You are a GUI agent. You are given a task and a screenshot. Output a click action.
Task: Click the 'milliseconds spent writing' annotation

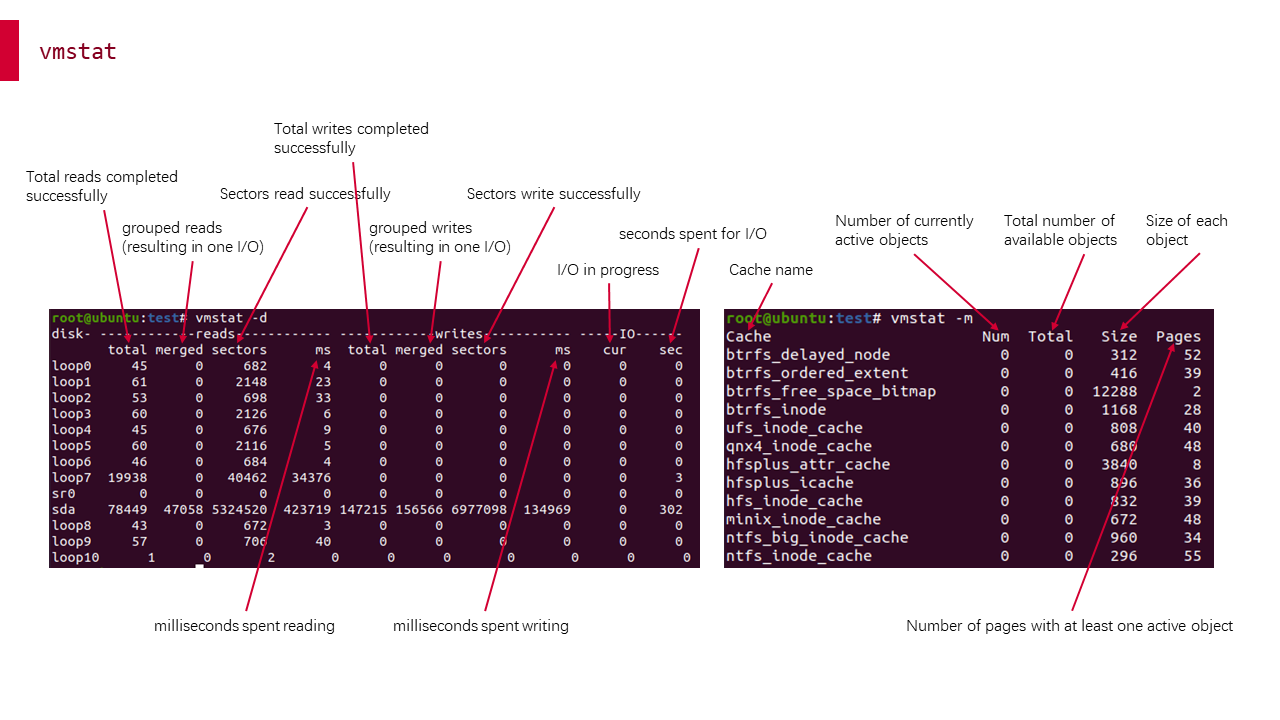481,625
